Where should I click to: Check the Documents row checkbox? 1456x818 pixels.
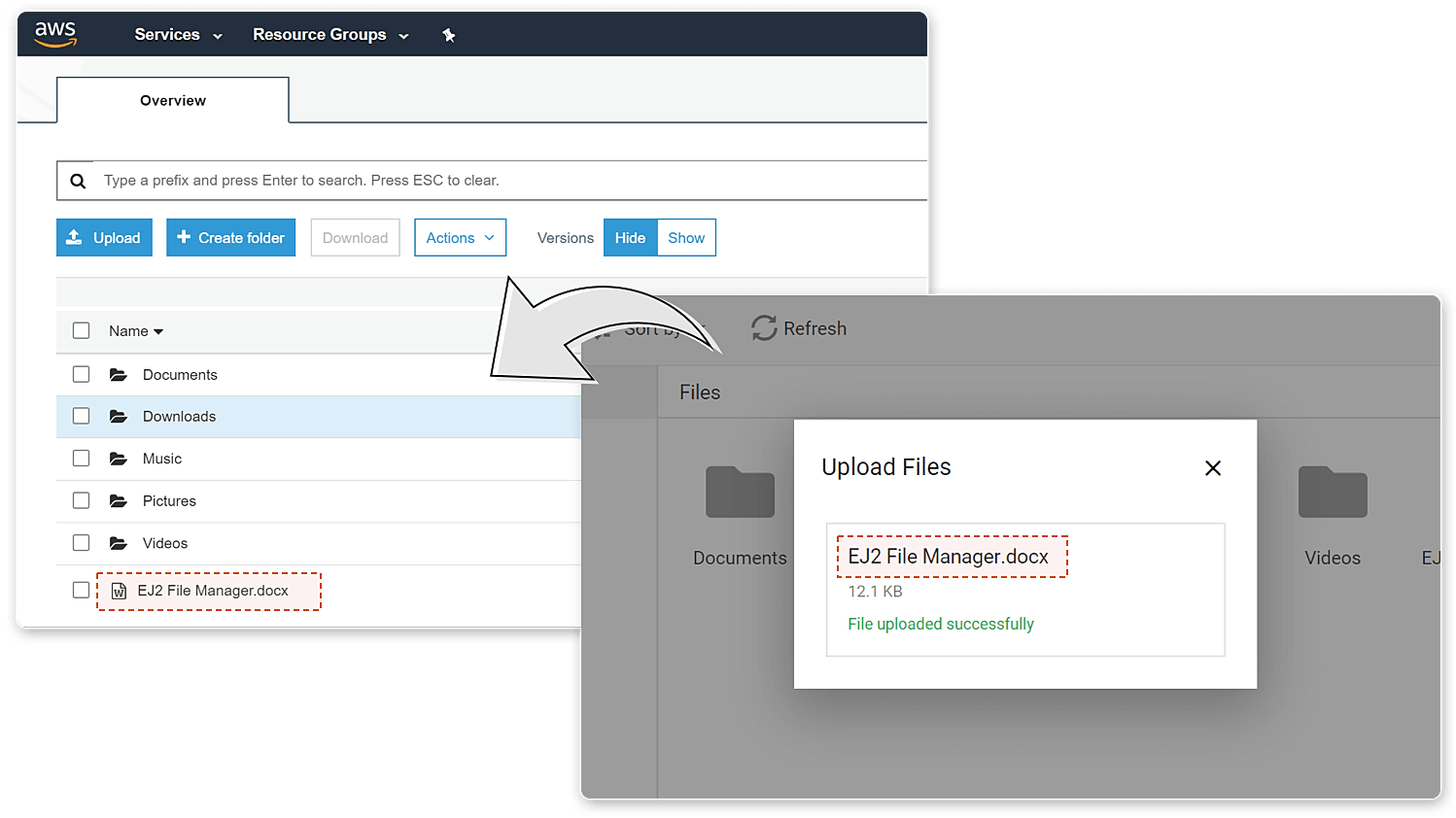pyautogui.click(x=82, y=374)
